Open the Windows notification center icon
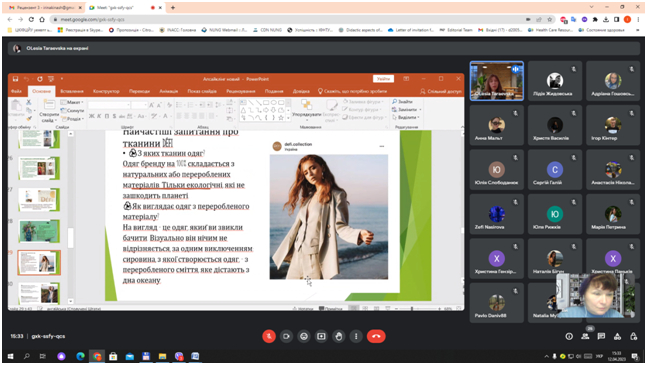647x365 pixels. 635,356
